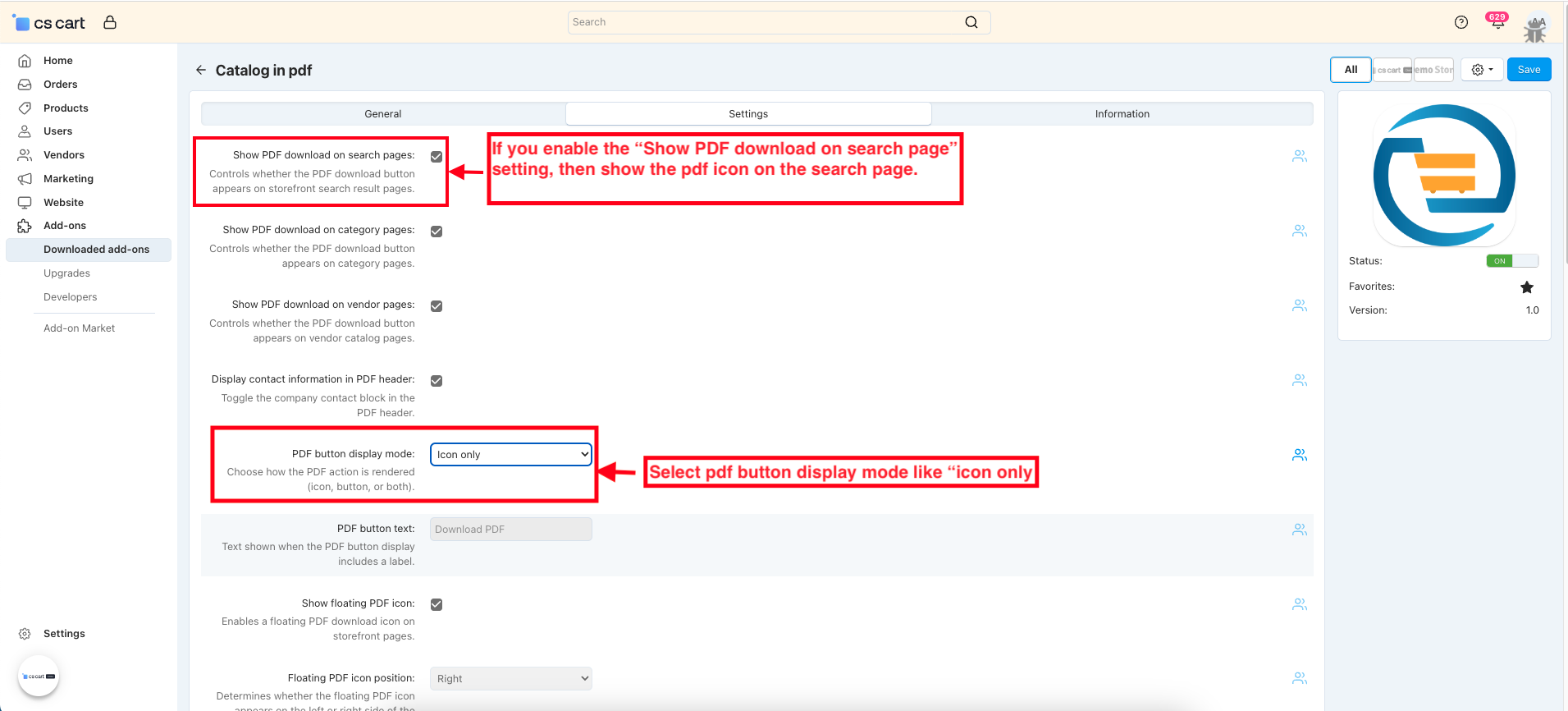
Task: Open the notifications bell icon
Action: tap(1497, 22)
